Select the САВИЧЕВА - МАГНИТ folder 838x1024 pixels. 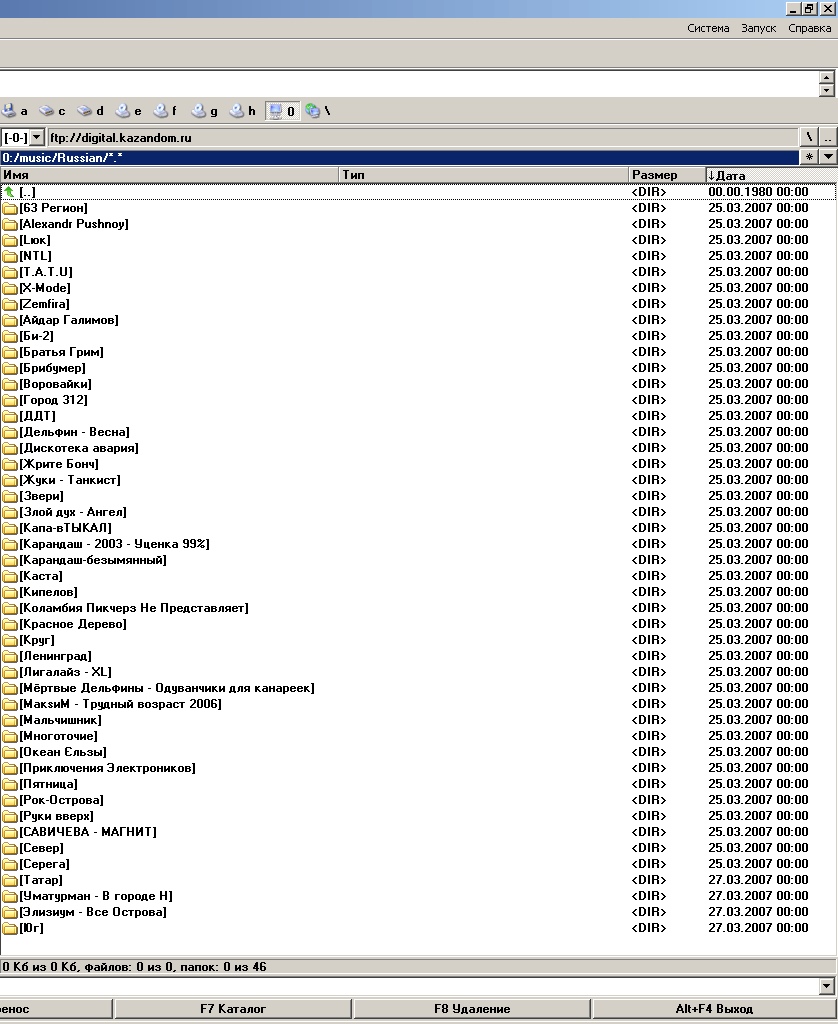point(418,832)
